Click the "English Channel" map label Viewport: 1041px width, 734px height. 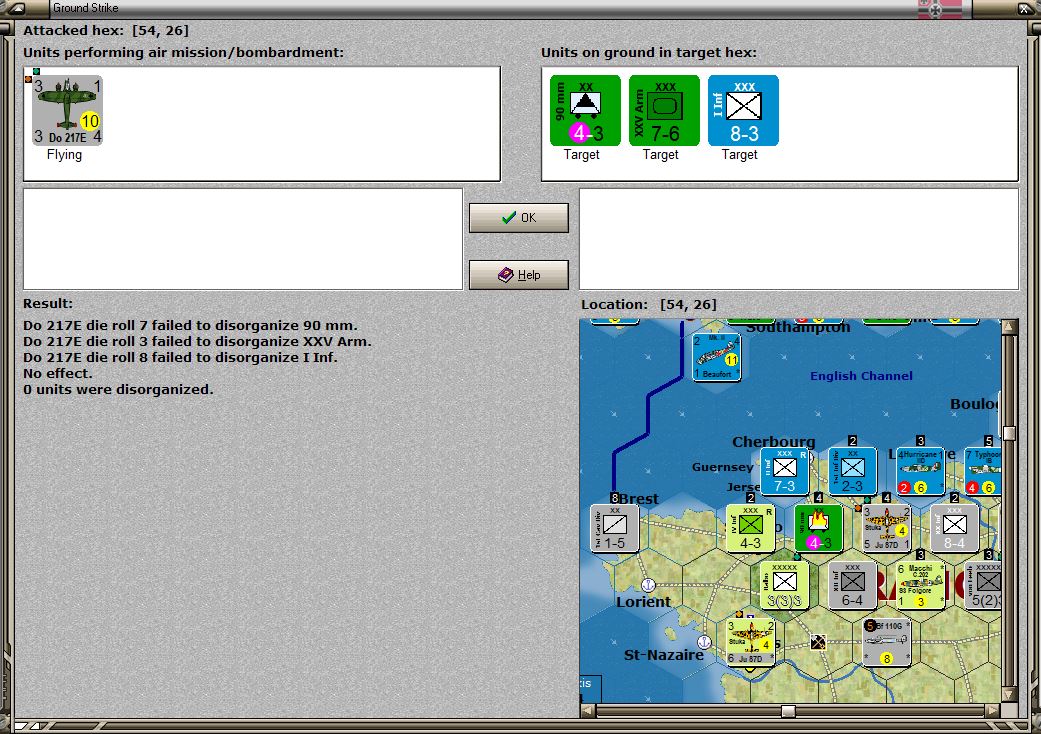pyautogui.click(x=861, y=376)
